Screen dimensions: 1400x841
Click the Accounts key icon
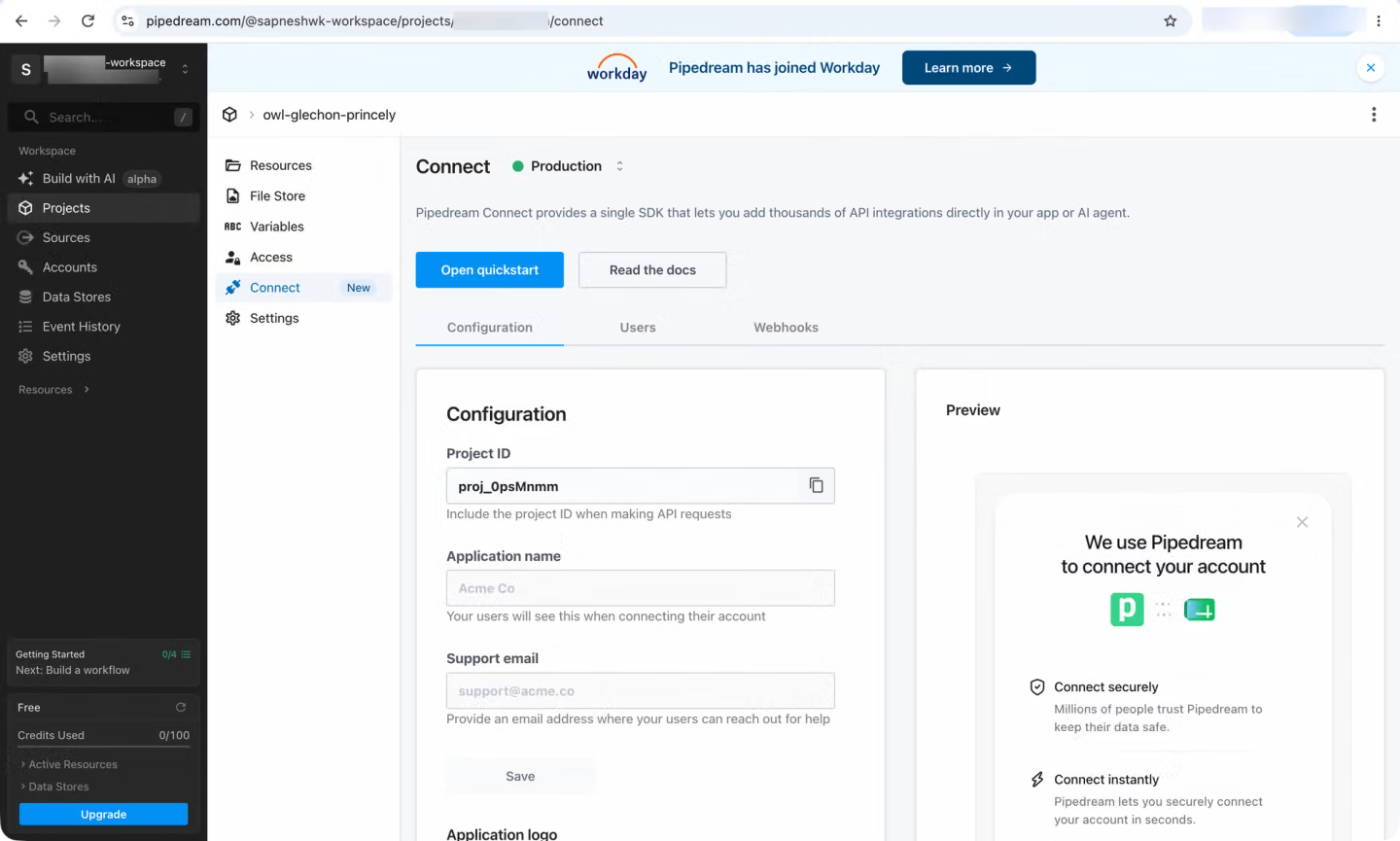(x=25, y=267)
